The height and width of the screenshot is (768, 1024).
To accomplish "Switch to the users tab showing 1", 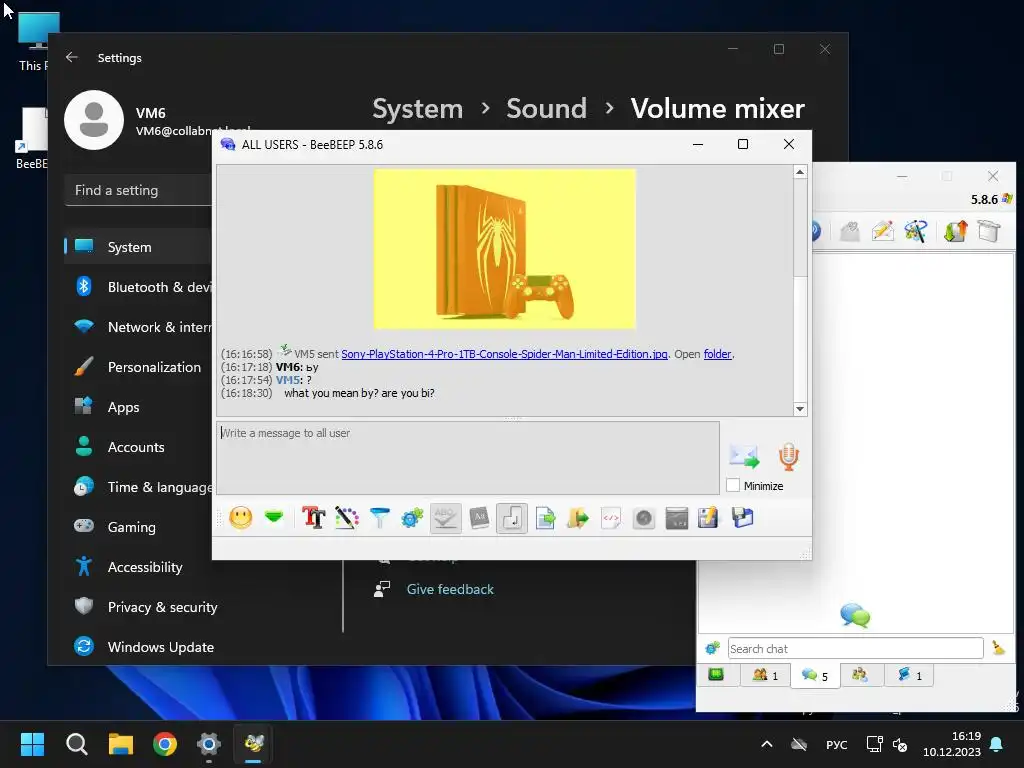I will (765, 675).
